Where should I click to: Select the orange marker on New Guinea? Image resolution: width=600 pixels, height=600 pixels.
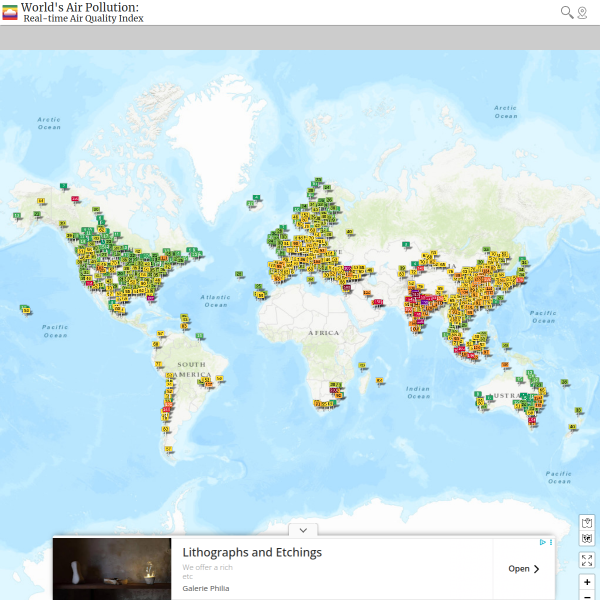tap(505, 365)
